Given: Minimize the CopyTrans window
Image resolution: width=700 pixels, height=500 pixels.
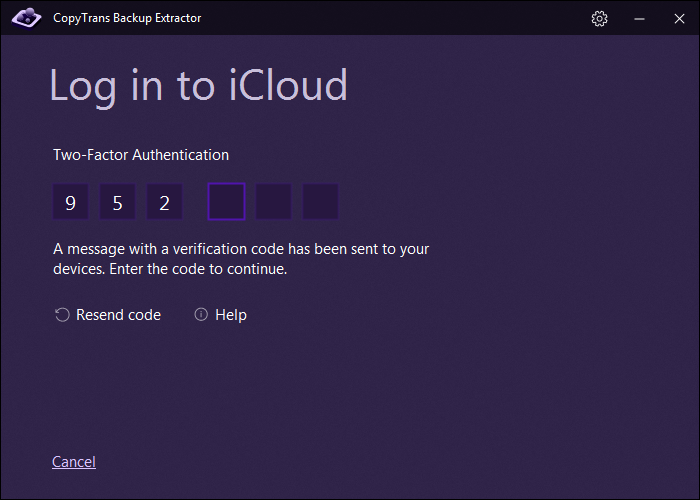Looking at the screenshot, I should [x=639, y=19].
